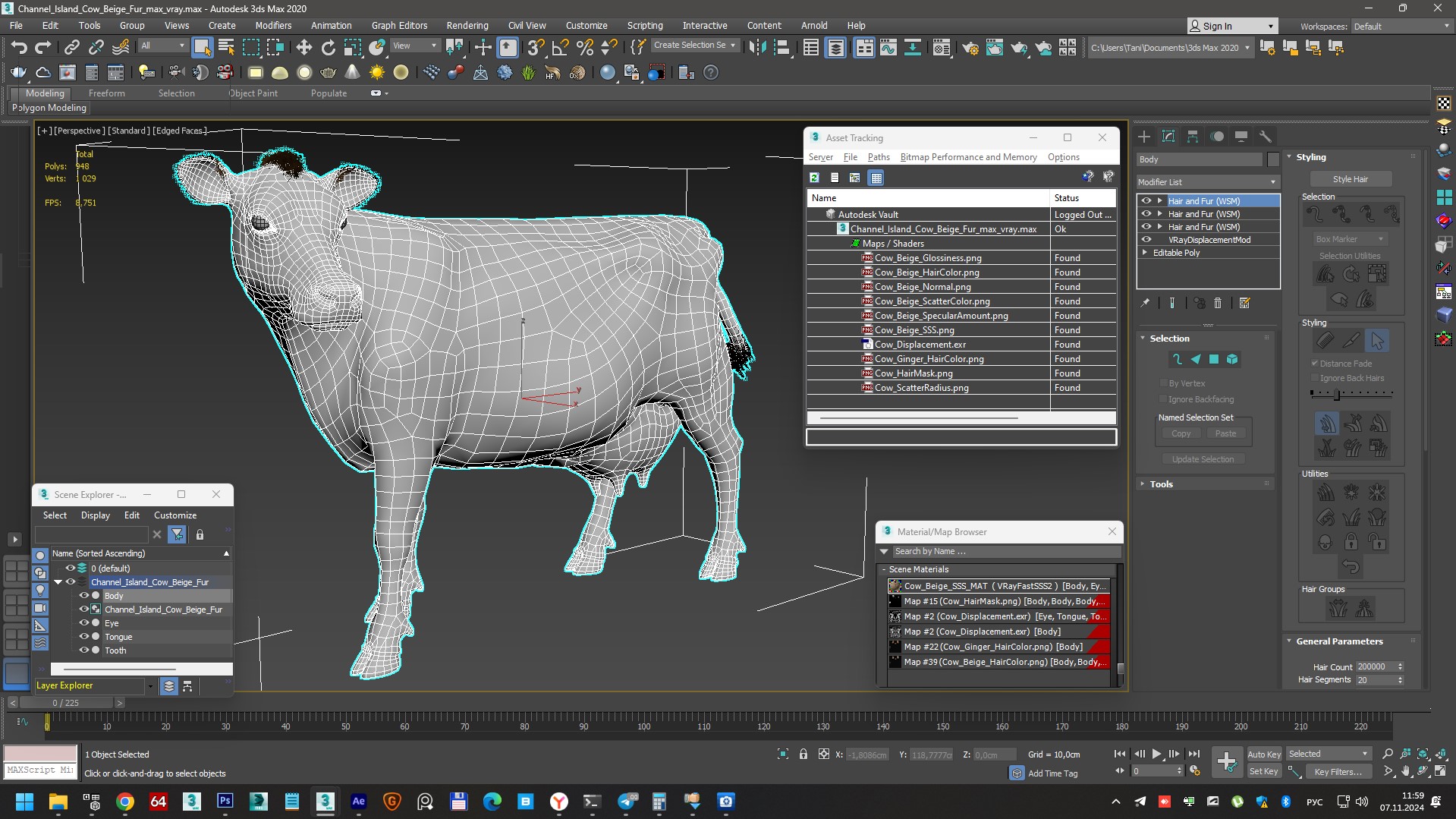1456x819 pixels.
Task: Open Configure Modifier Sets icon
Action: (x=1244, y=303)
